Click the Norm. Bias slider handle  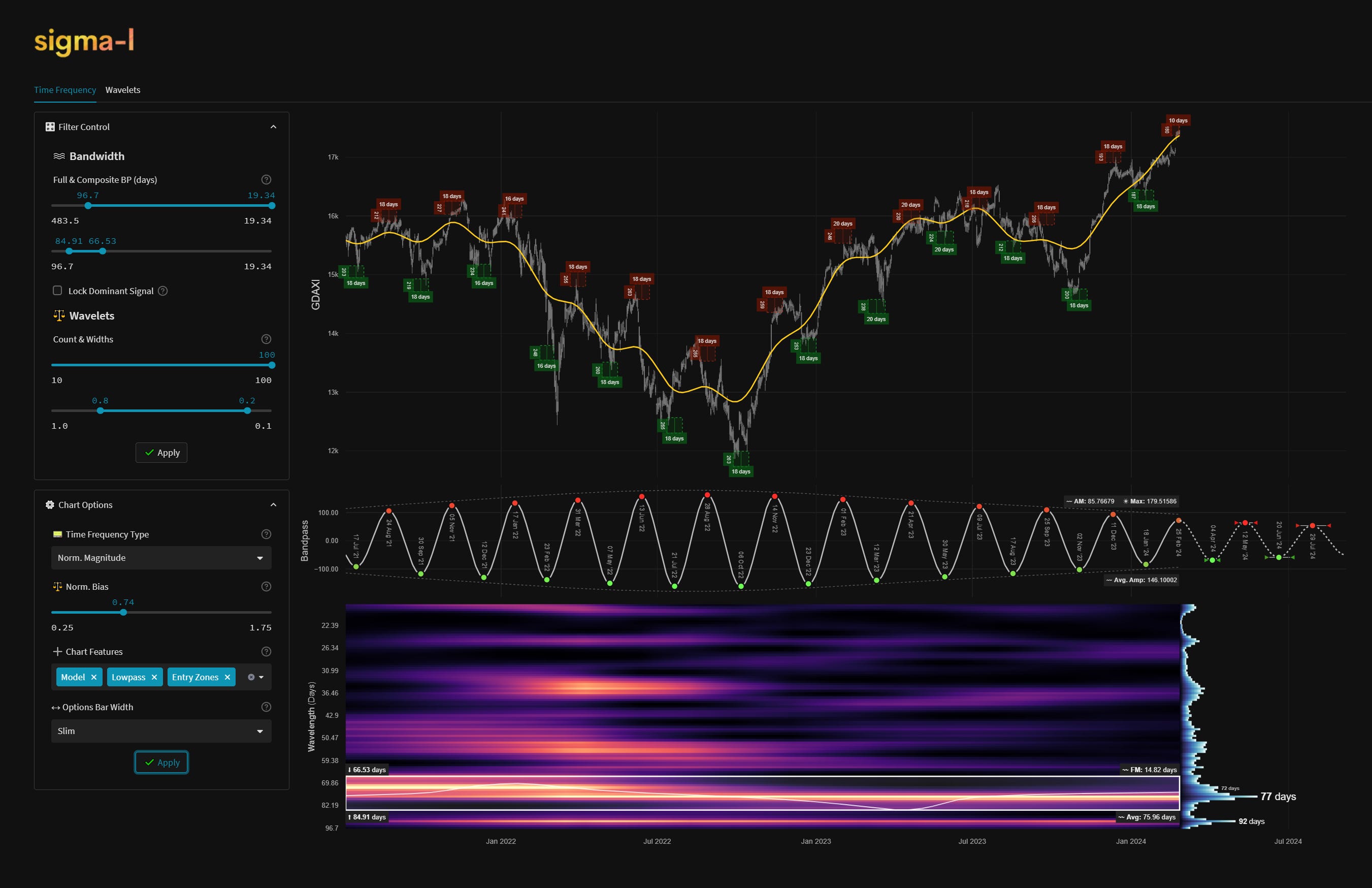pos(123,613)
